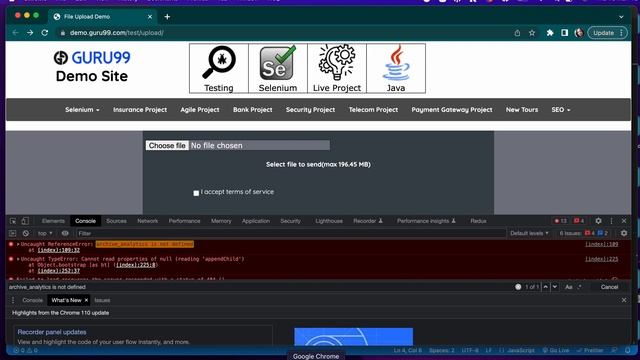The height and width of the screenshot is (360, 640).
Task: Open the Java tile
Action: pos(396,69)
